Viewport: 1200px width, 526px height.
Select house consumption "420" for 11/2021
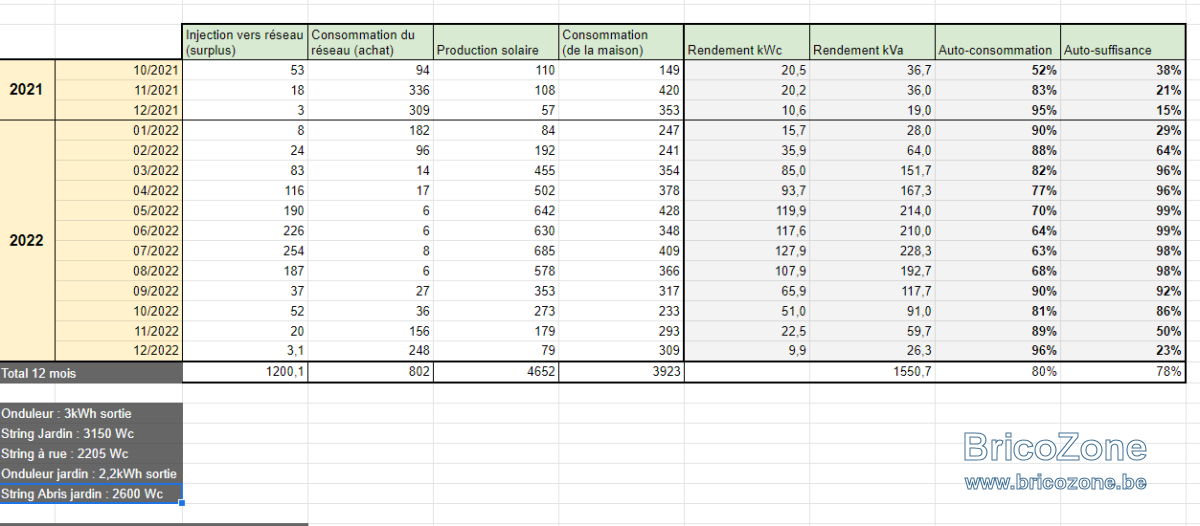coord(620,90)
